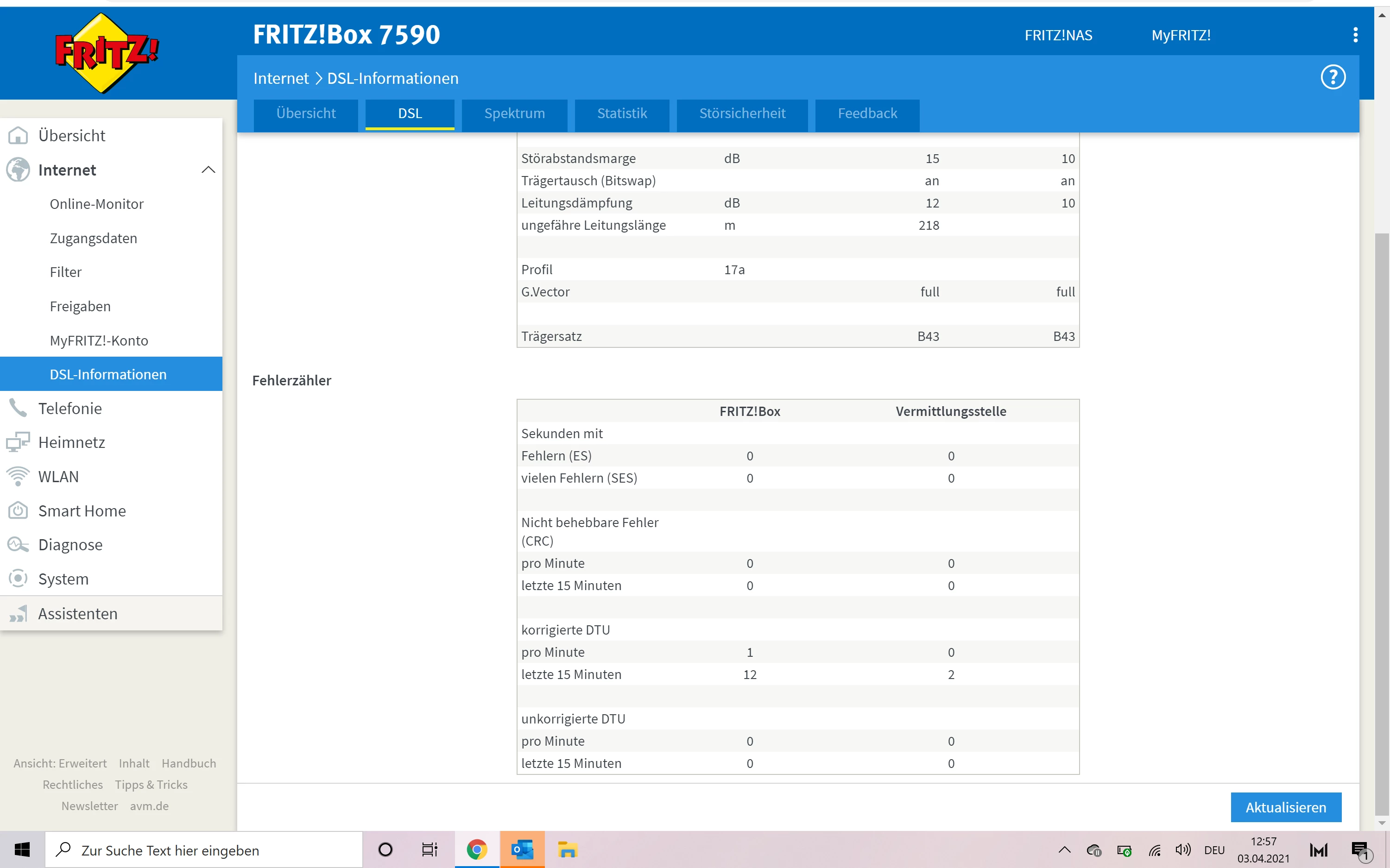Open the Statistik tab

[622, 113]
